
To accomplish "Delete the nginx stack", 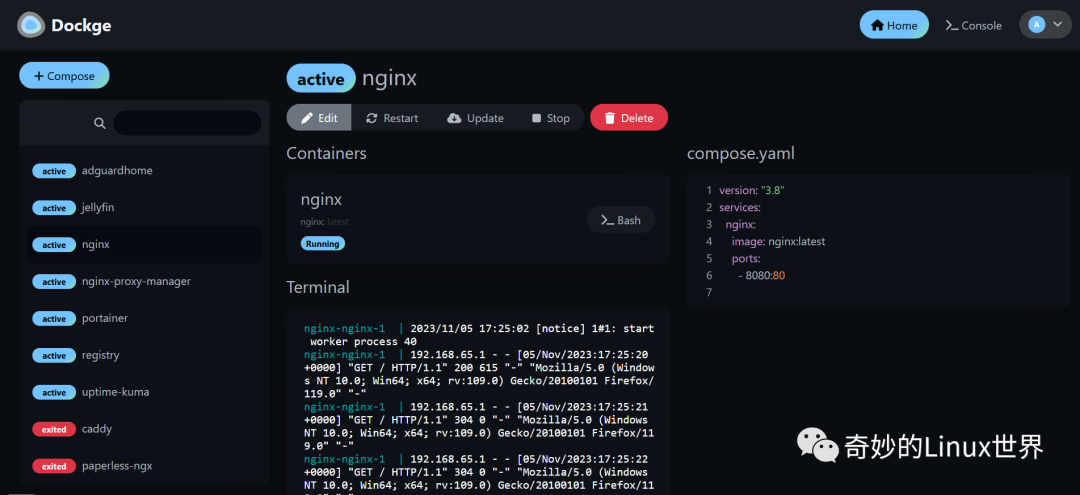I will (x=629, y=118).
